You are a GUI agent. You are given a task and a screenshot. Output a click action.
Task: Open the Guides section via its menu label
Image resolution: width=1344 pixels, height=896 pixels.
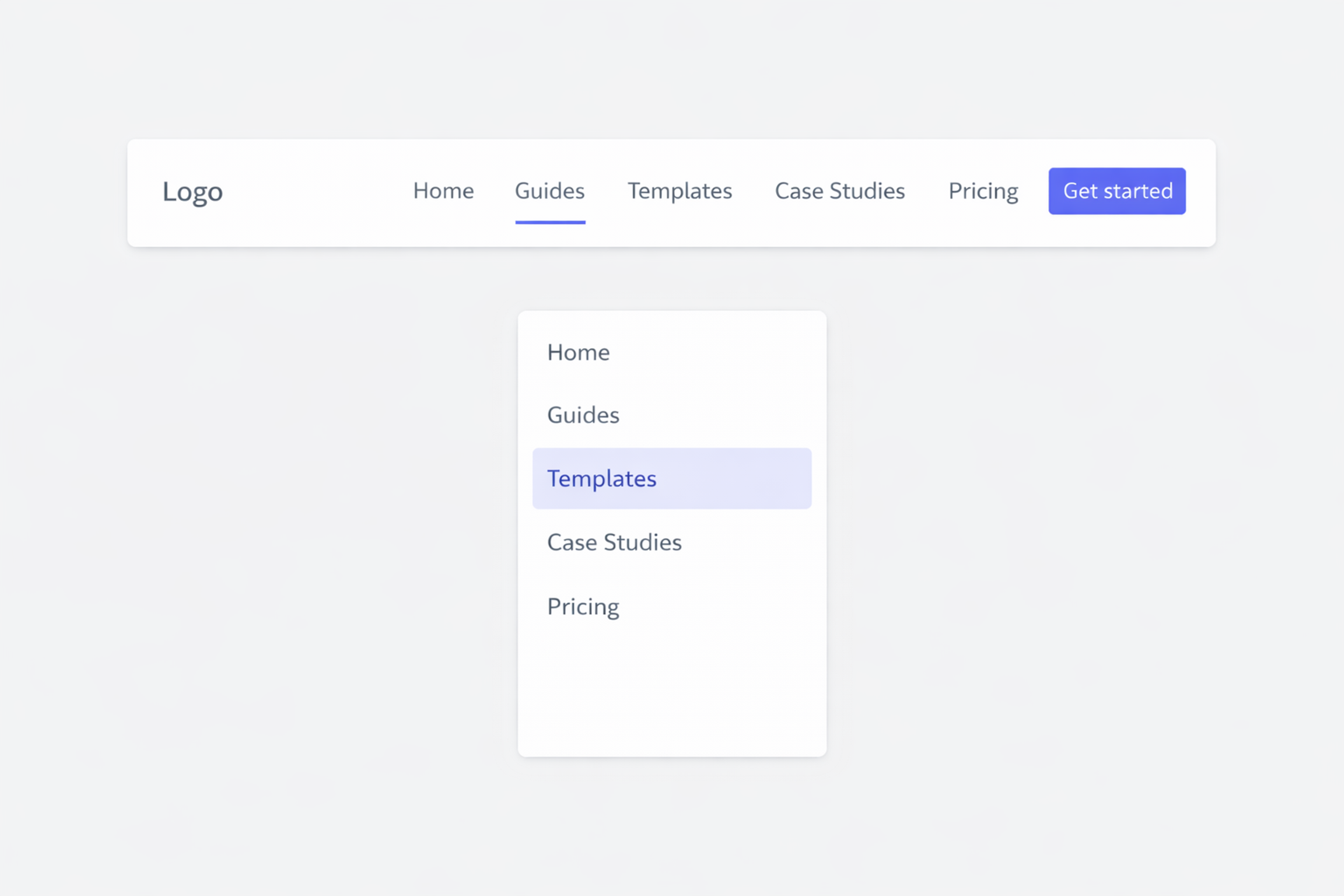[x=549, y=191]
